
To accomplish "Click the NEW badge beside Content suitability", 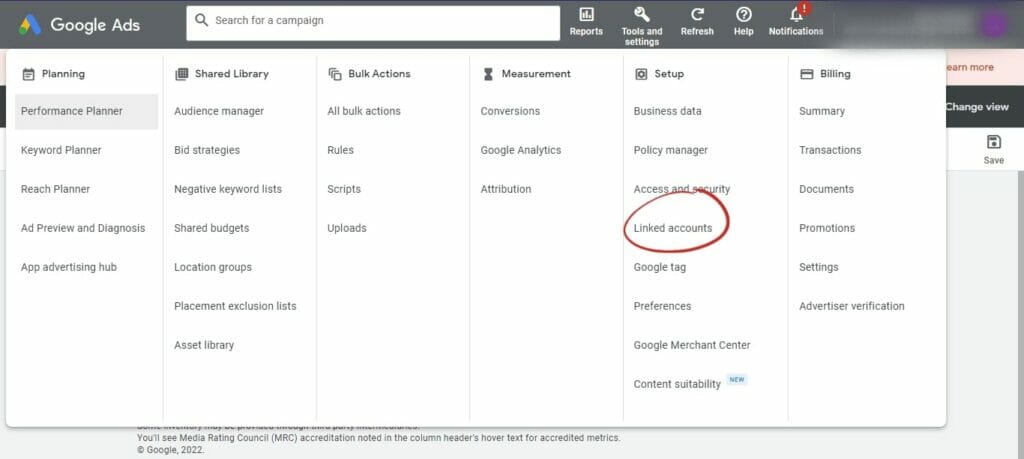I will tap(737, 379).
